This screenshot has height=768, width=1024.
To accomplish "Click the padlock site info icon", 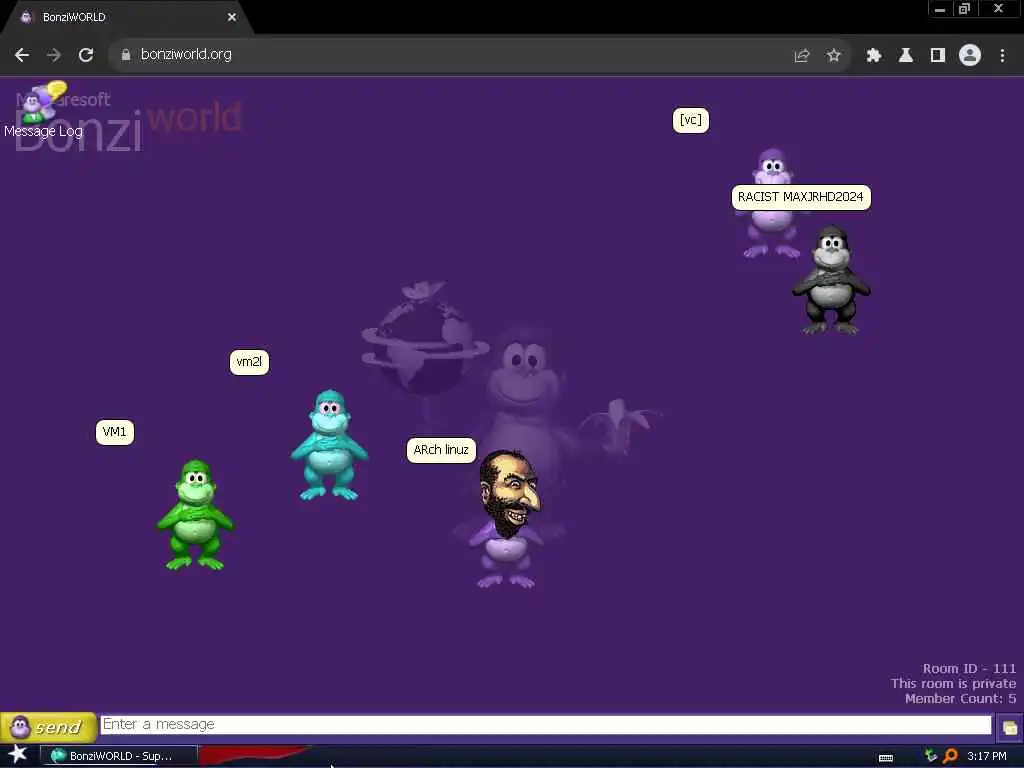I will 126,55.
